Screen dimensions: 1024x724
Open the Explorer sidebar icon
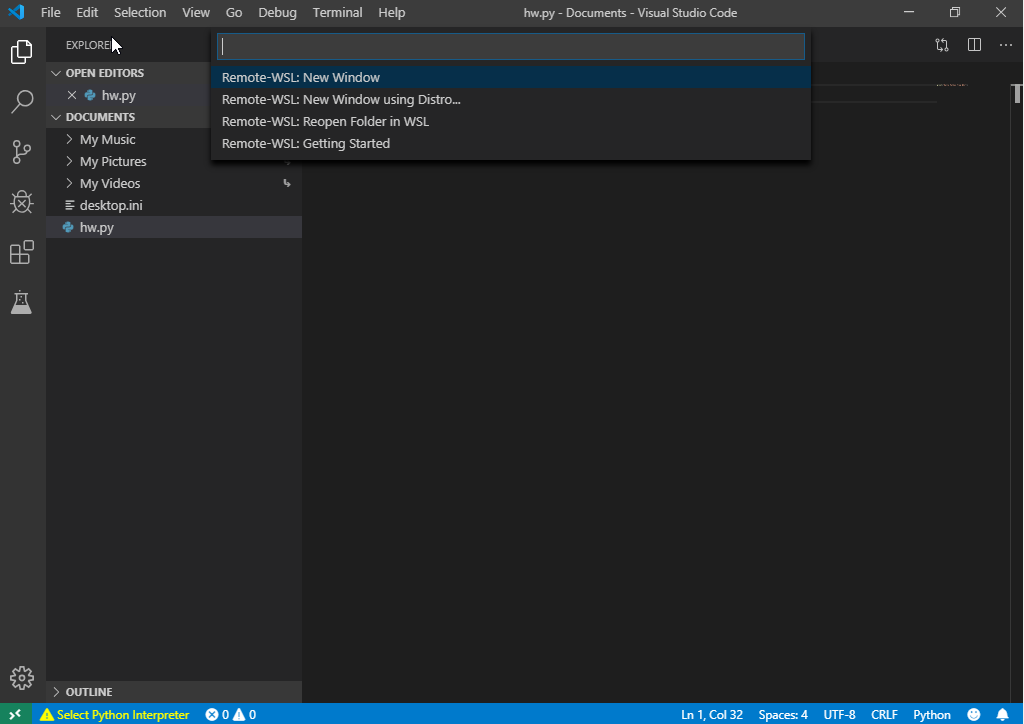tap(22, 51)
